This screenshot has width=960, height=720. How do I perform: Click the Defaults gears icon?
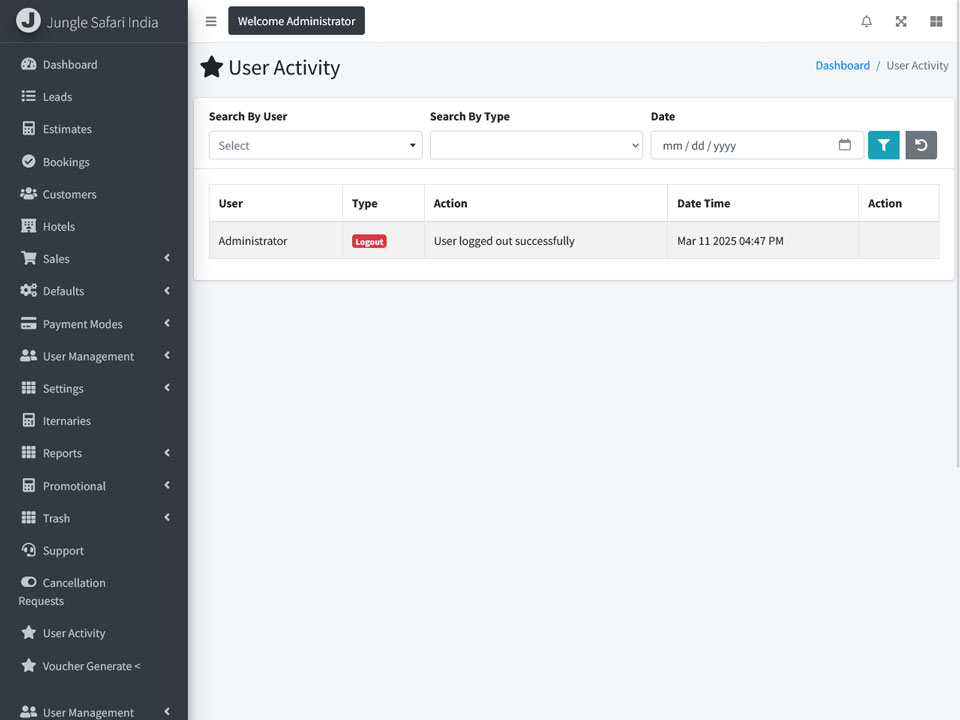tap(28, 290)
